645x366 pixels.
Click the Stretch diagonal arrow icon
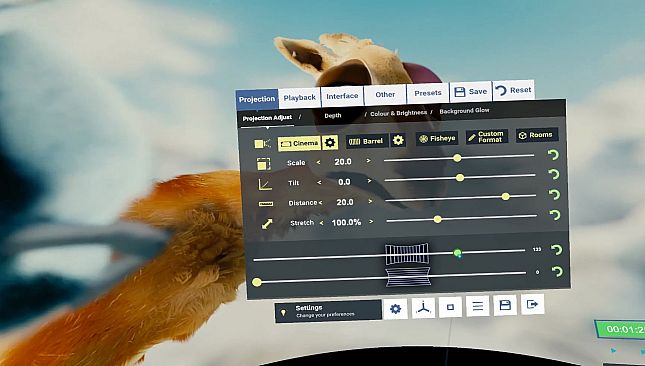pos(267,224)
